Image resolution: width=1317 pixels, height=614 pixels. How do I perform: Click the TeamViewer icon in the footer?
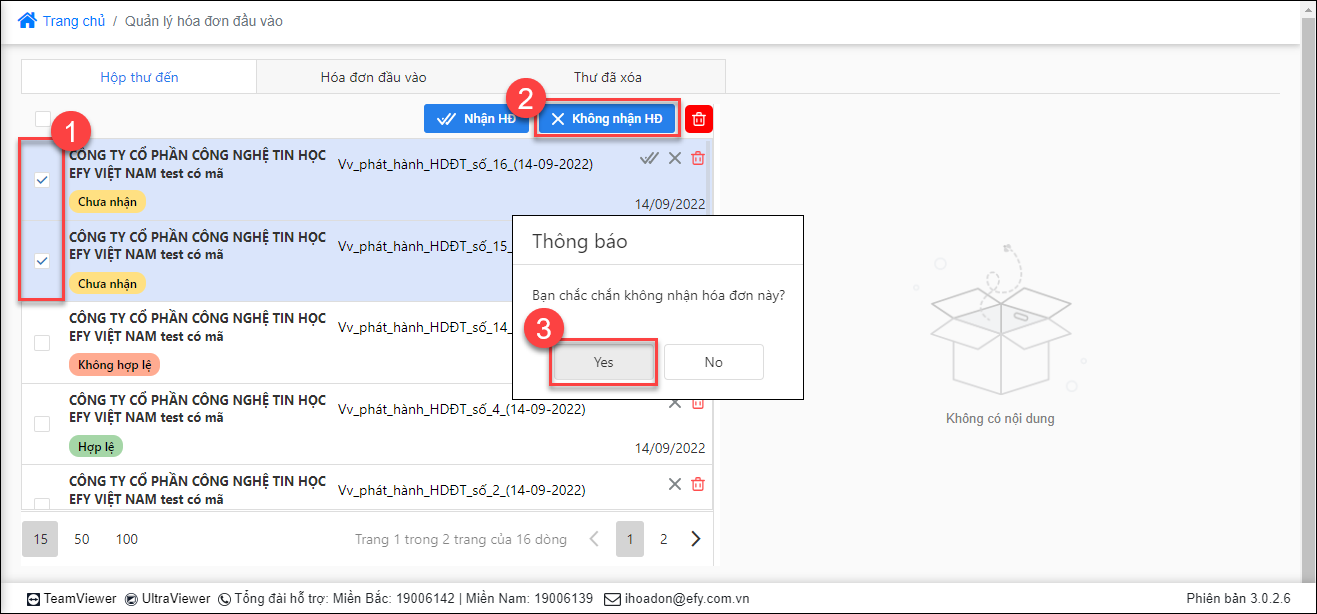pyautogui.click(x=33, y=599)
